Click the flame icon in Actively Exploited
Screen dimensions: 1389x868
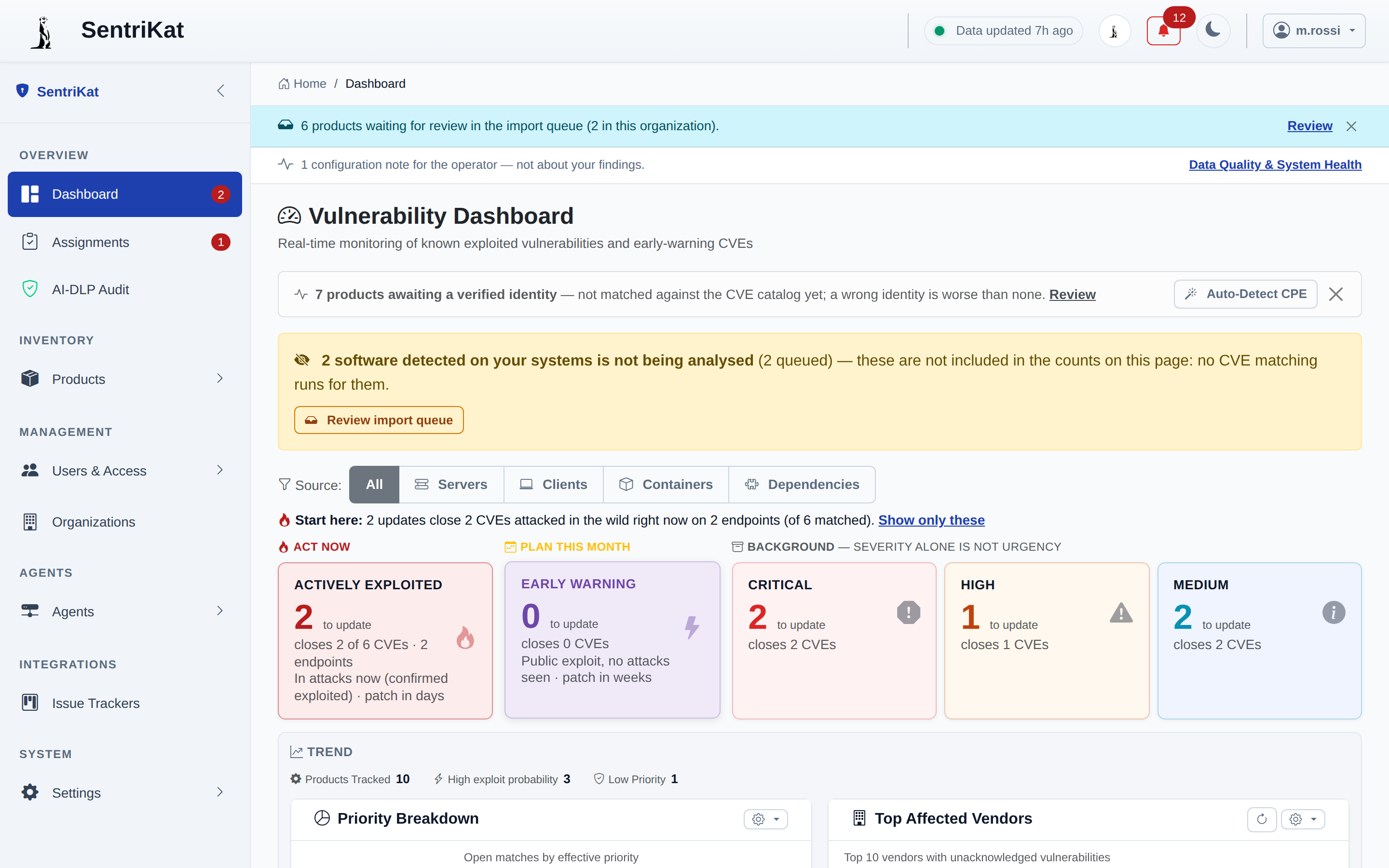[465, 638]
